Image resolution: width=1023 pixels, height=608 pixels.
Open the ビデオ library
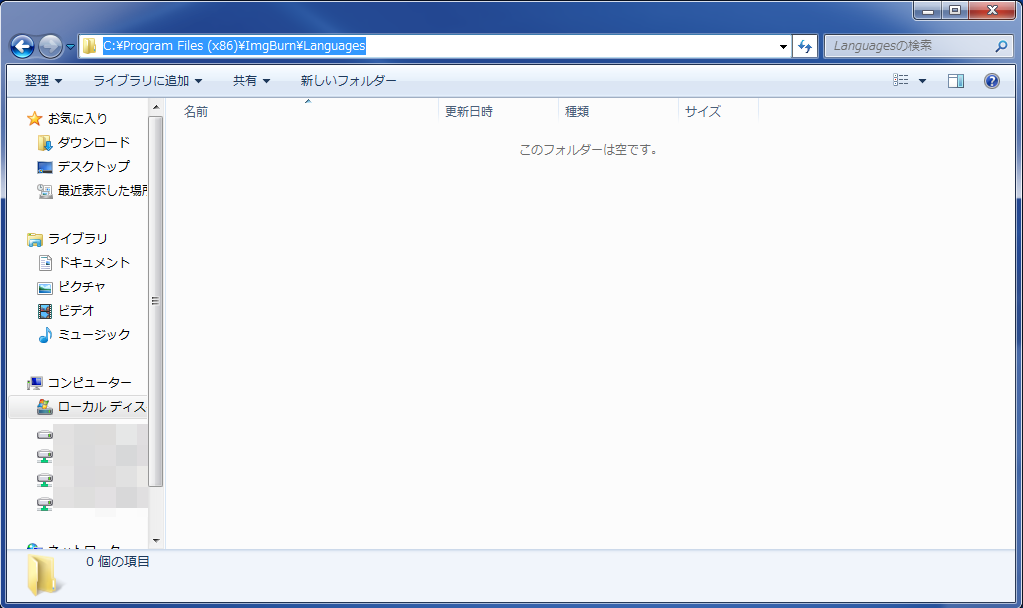click(76, 311)
